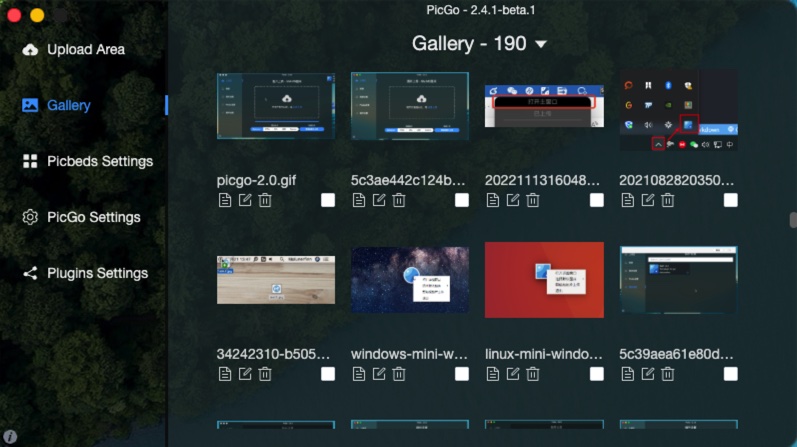Switch to Gallery in sidebar
This screenshot has width=797, height=447.
(x=56, y=105)
